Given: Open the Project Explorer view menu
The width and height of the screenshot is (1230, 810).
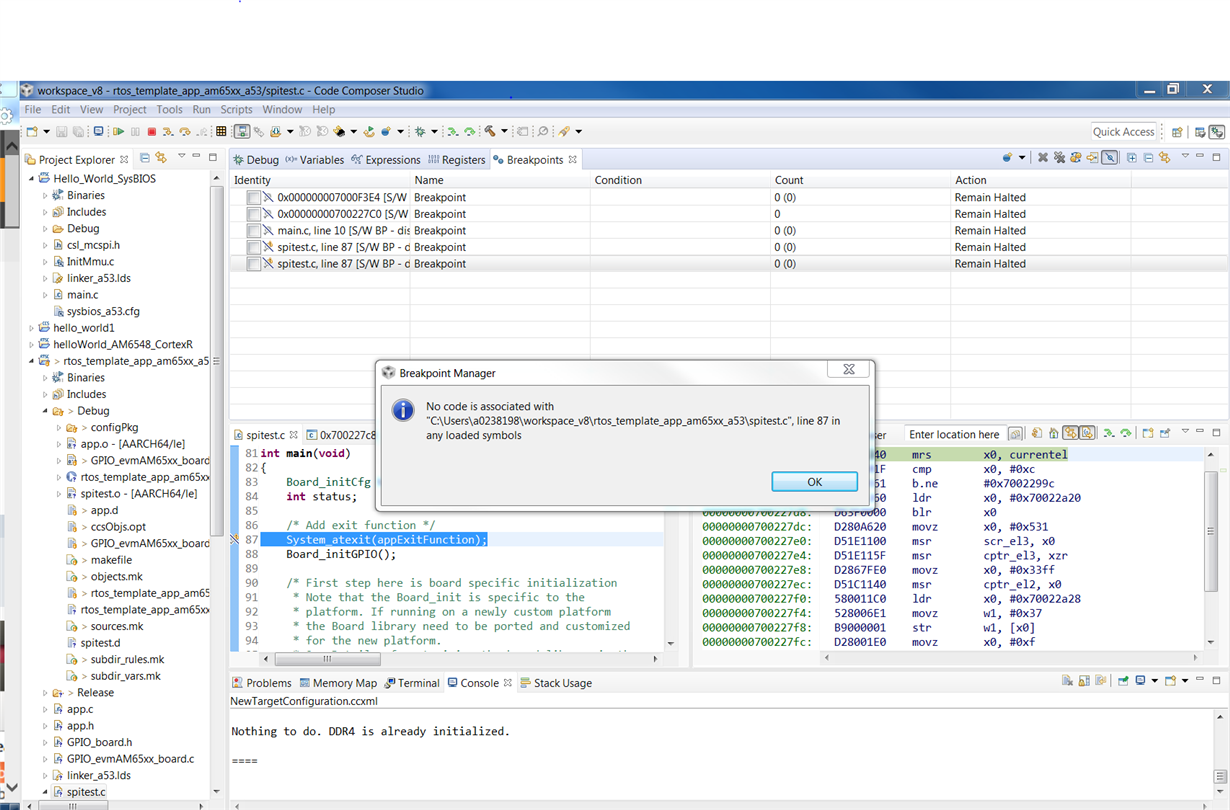Looking at the screenshot, I should (x=181, y=157).
